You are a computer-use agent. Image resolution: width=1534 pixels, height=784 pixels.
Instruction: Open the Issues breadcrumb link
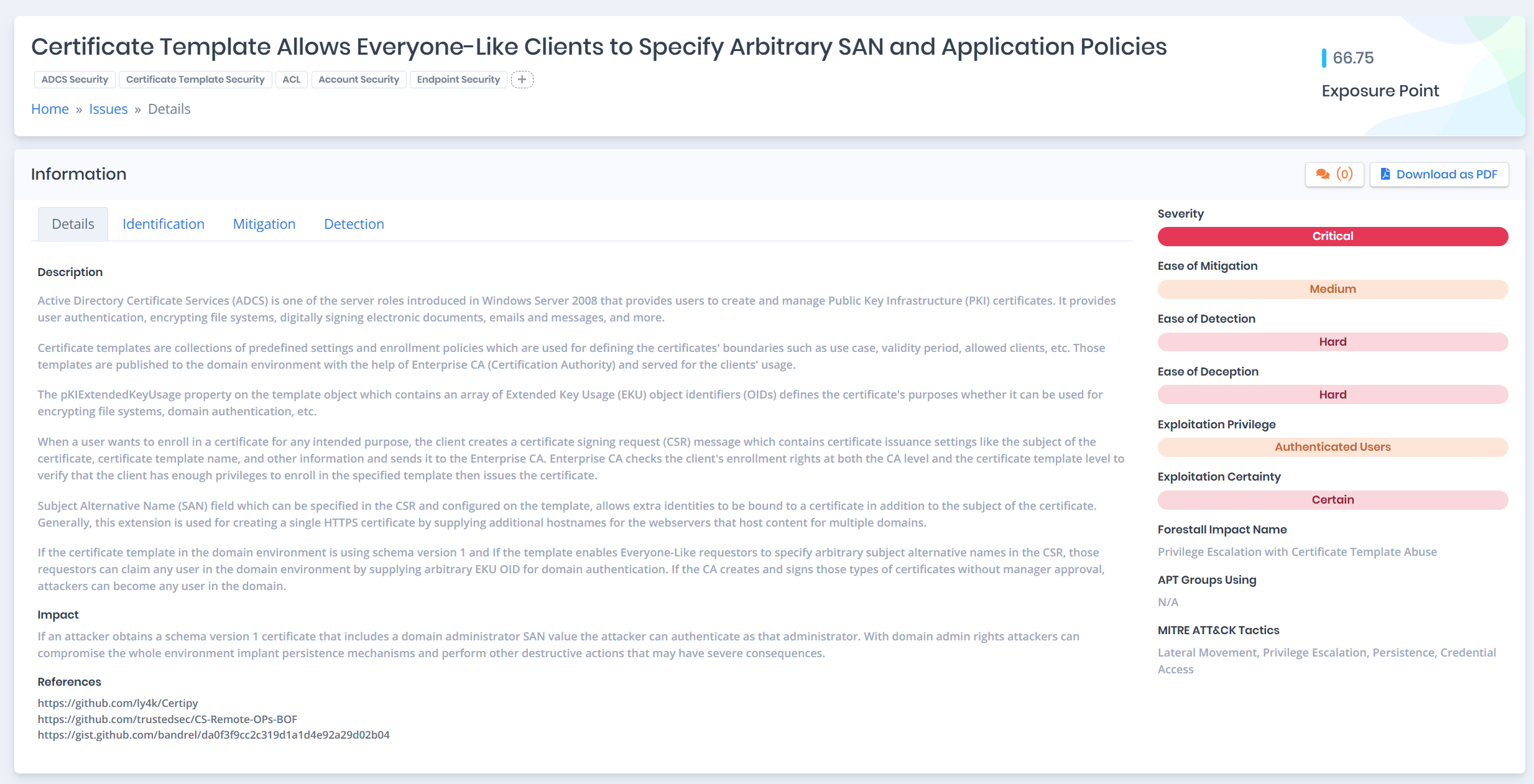[x=108, y=109]
